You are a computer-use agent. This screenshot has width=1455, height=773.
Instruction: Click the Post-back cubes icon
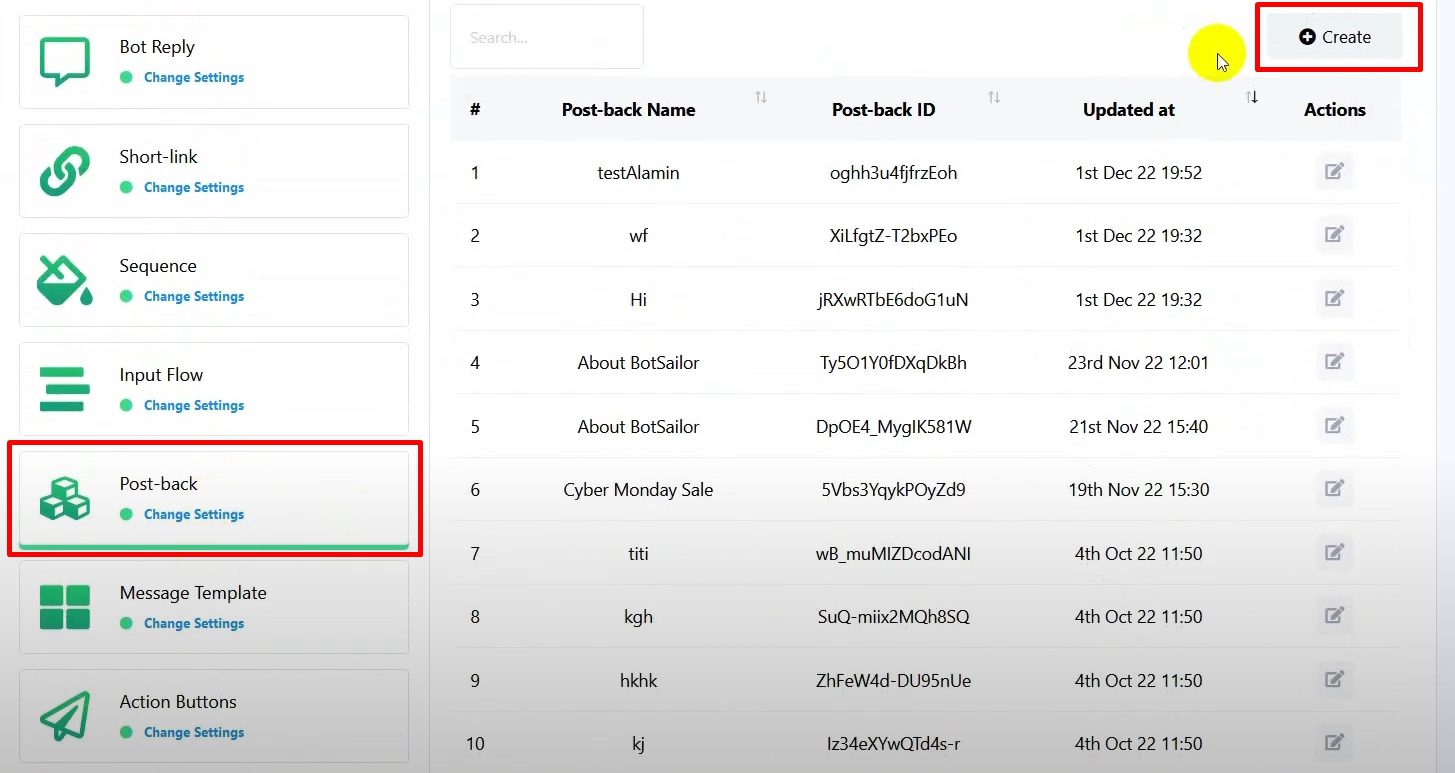(x=64, y=498)
